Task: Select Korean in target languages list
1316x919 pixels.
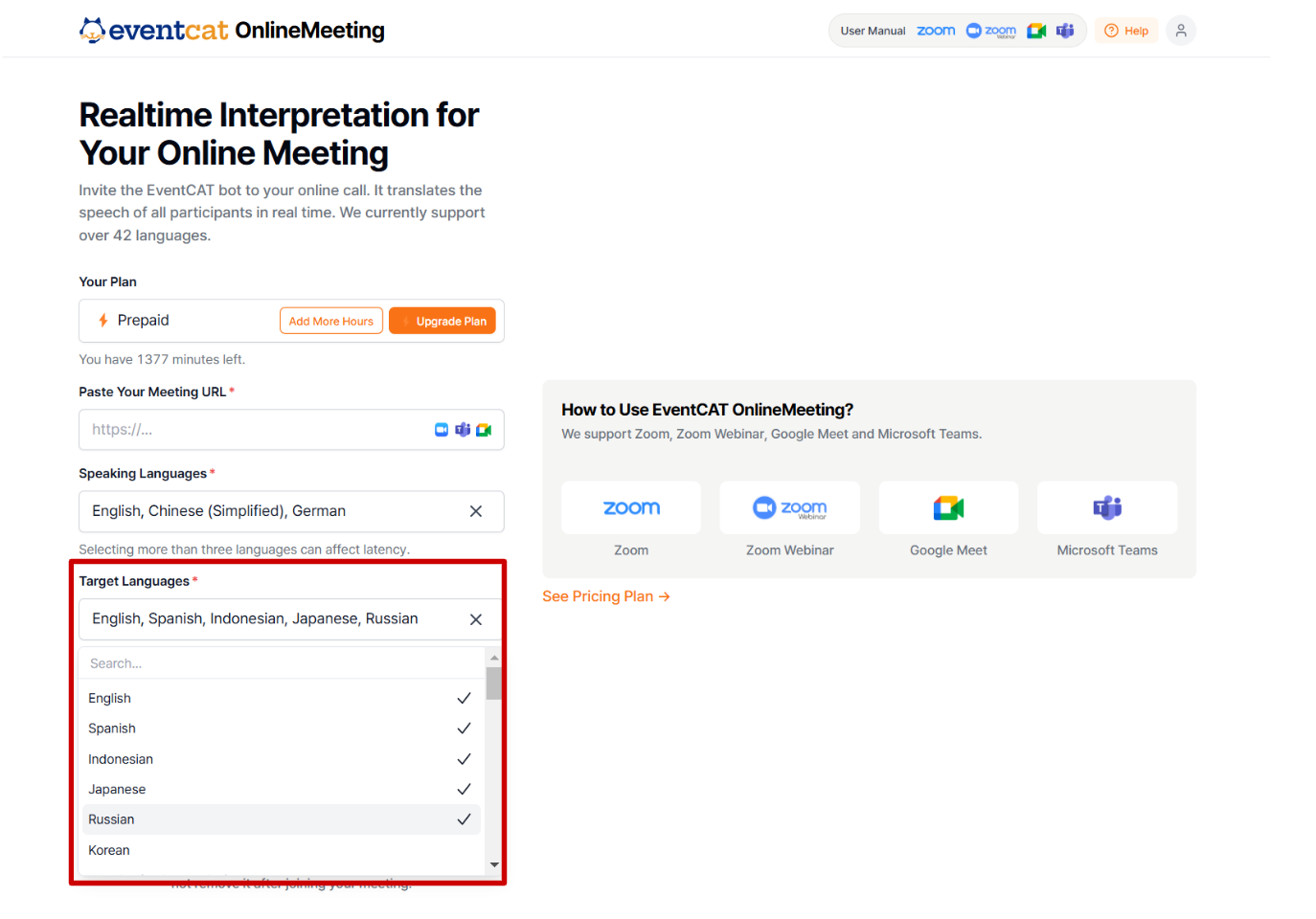Action: click(281, 850)
